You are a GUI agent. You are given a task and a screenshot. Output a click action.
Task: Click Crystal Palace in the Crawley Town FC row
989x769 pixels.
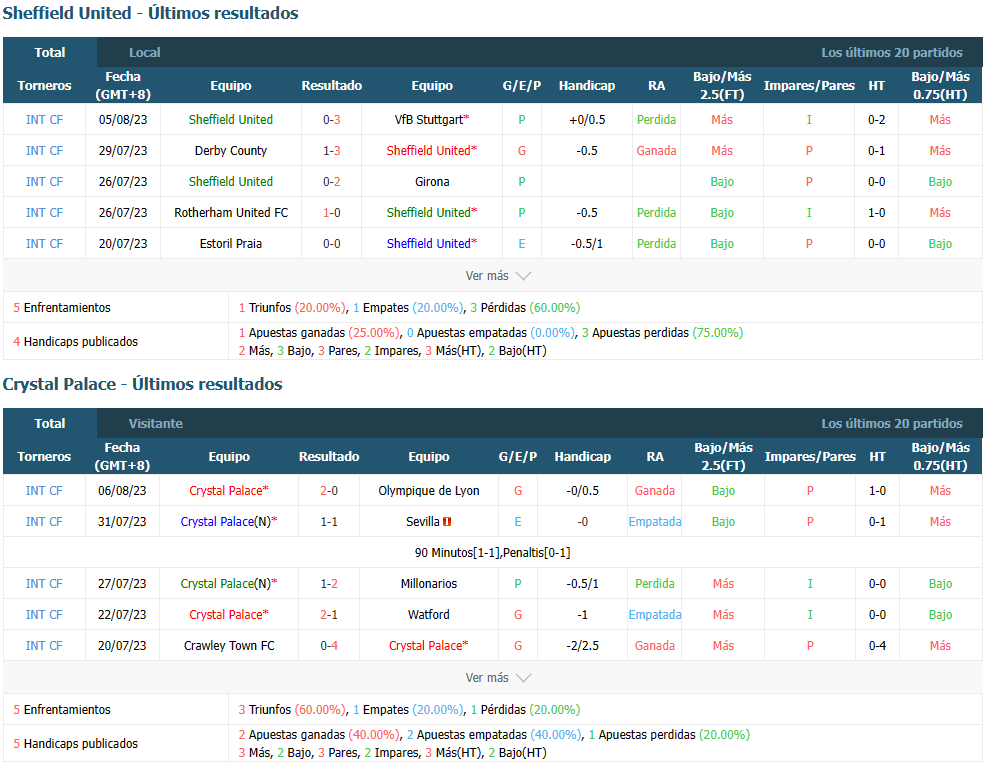[426, 645]
